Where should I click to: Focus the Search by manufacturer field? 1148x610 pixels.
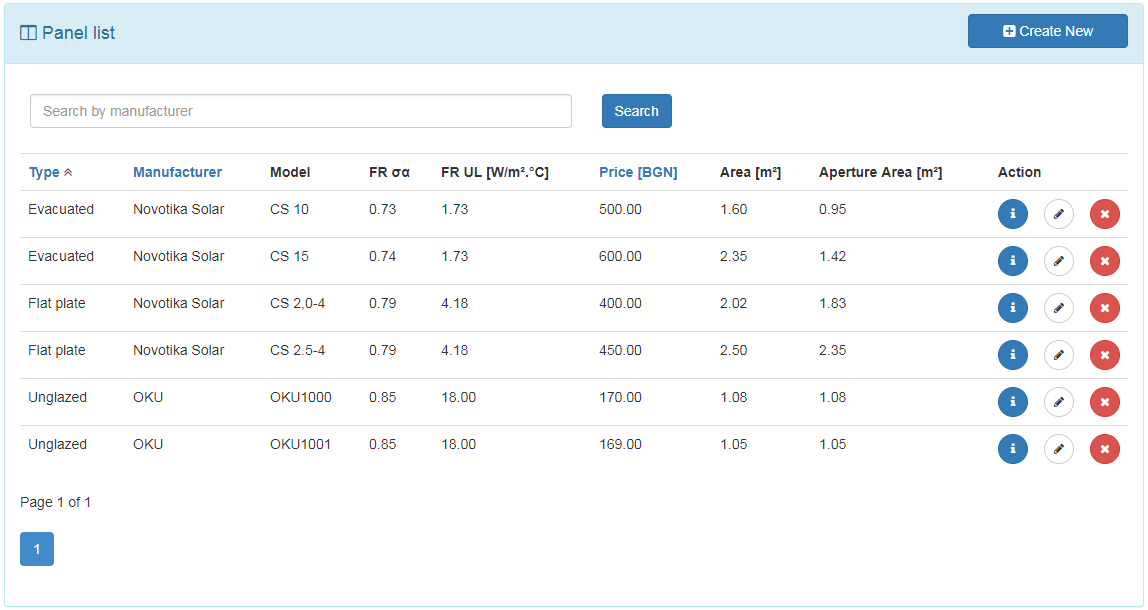point(301,111)
